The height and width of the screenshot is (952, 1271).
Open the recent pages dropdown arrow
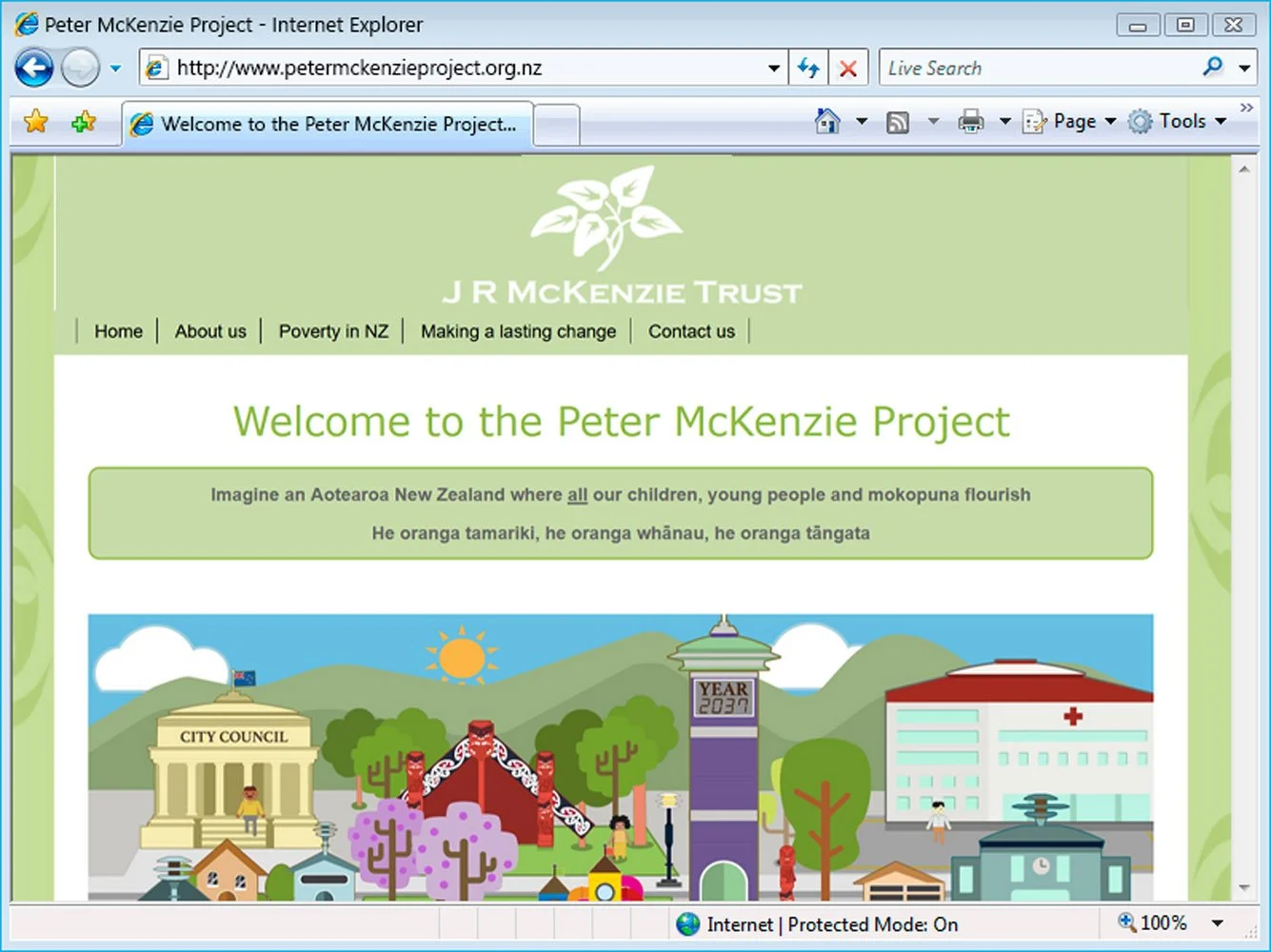(x=115, y=69)
